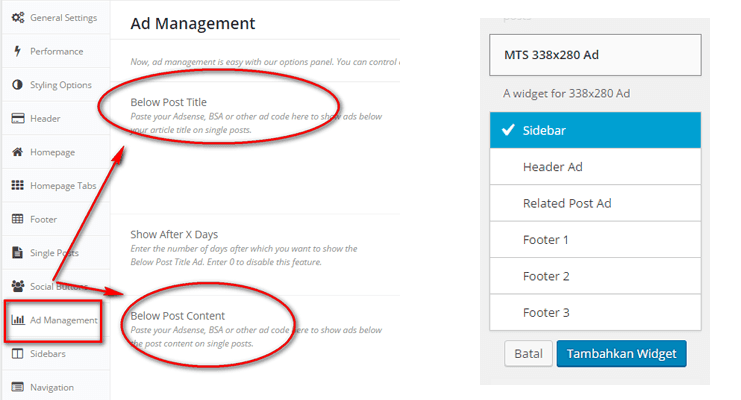Click the Single Posts document icon

[17, 252]
